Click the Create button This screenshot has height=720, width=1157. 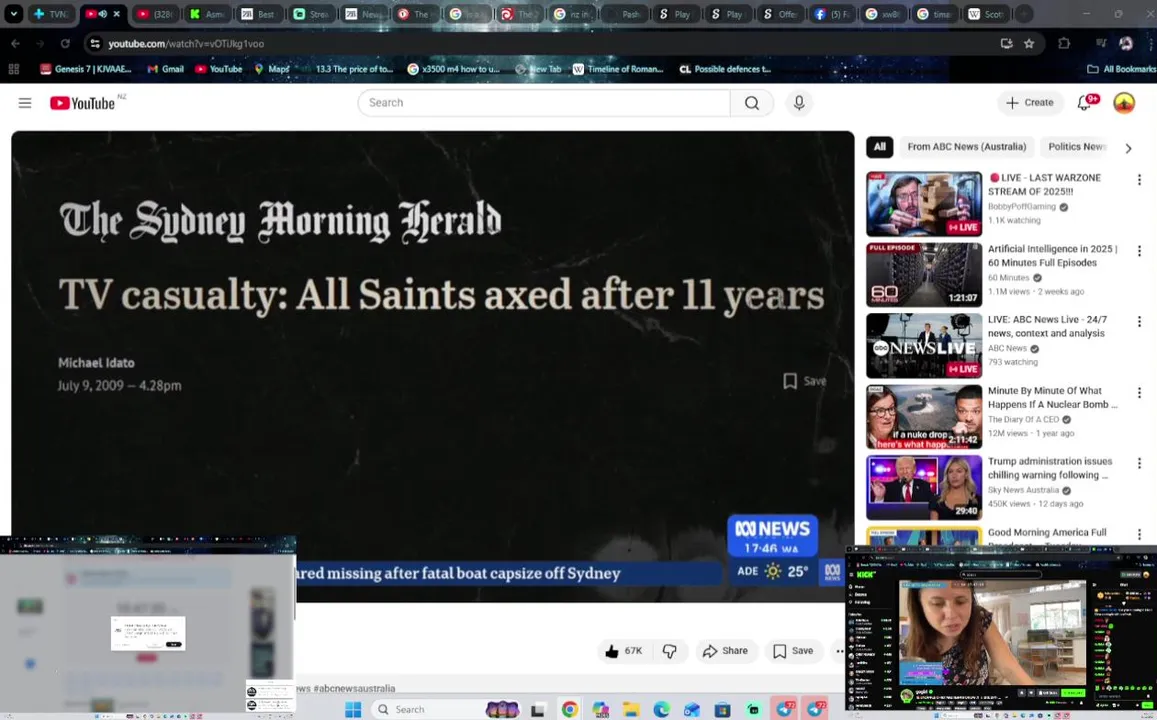tap(1030, 103)
